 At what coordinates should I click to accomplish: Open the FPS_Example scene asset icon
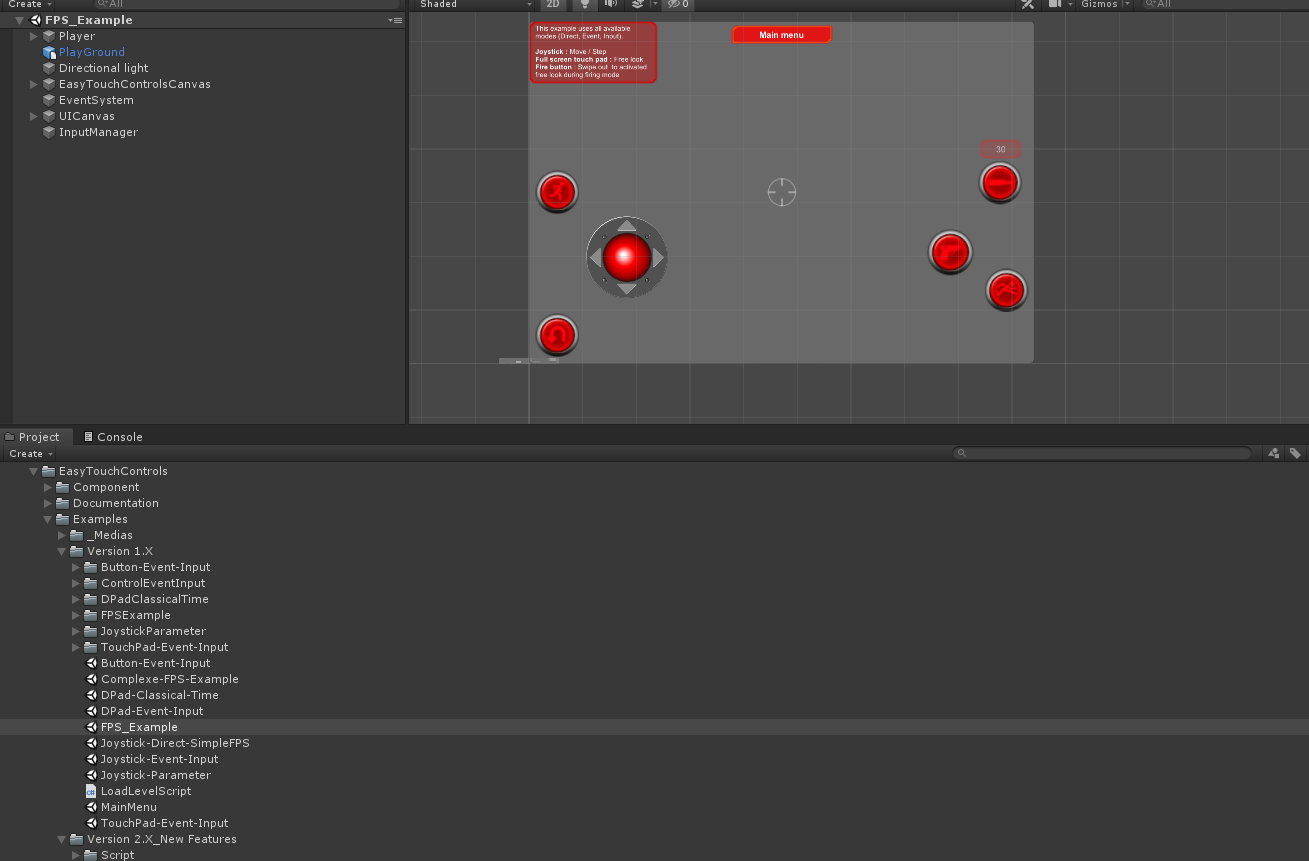[x=89, y=727]
